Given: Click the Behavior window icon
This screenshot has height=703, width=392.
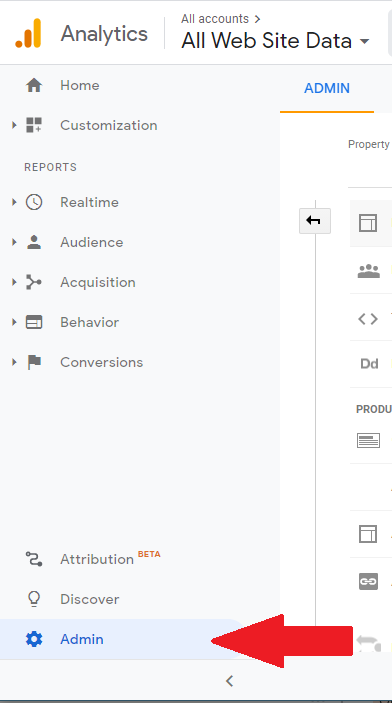Looking at the screenshot, I should pos(34,322).
